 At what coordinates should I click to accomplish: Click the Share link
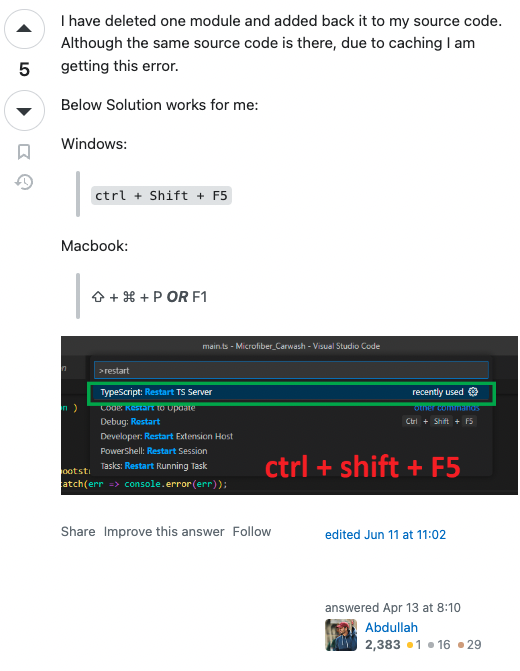click(78, 531)
